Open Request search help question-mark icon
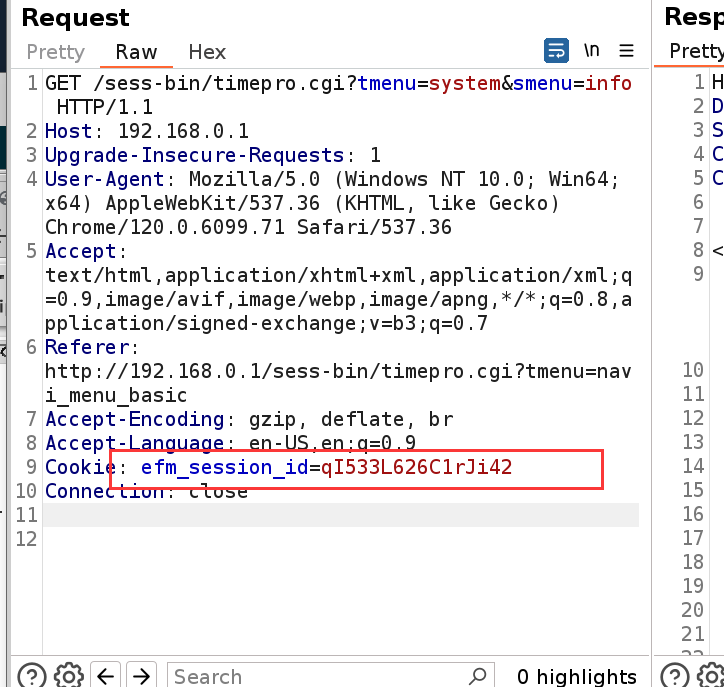Image resolution: width=724 pixels, height=687 pixels. pos(32,675)
